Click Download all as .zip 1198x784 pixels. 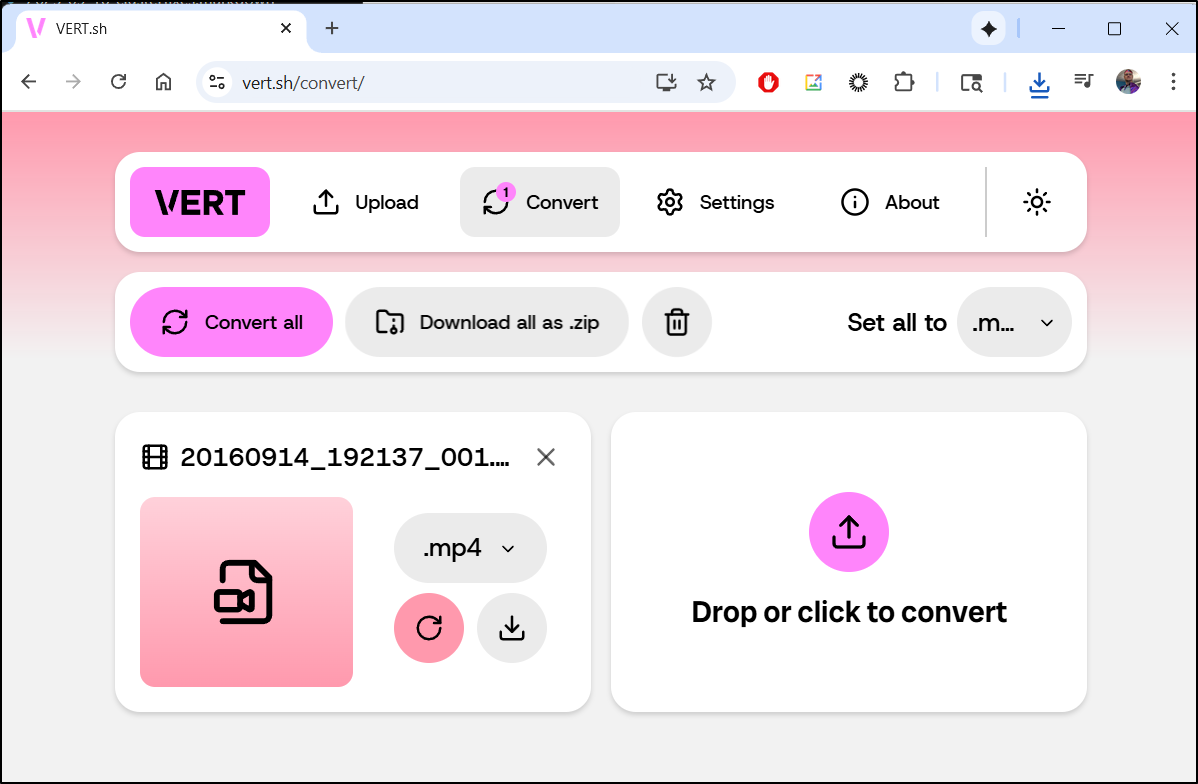click(487, 322)
